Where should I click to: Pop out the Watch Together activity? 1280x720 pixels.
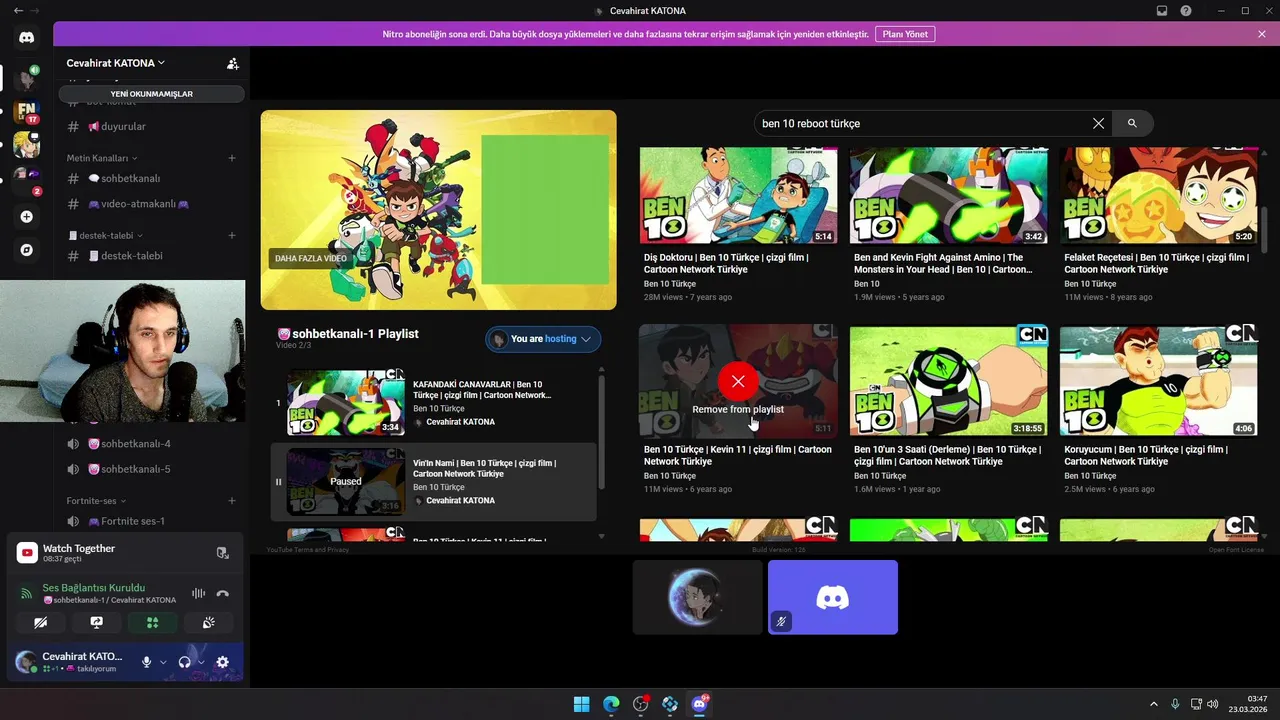(222, 553)
